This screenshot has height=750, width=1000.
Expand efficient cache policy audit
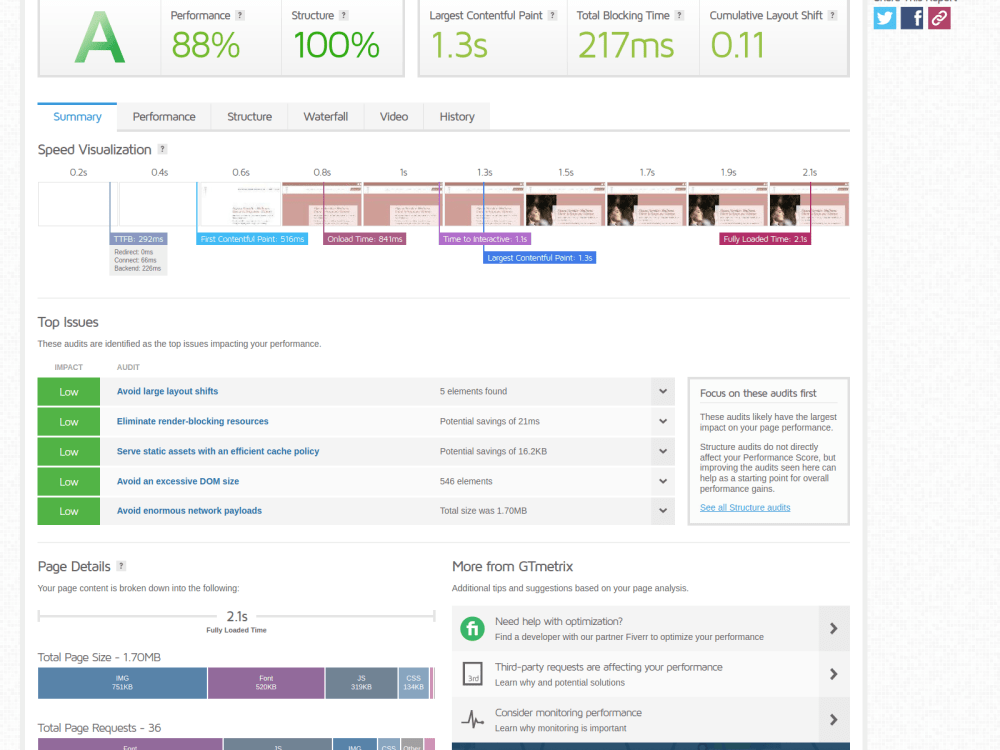(x=663, y=452)
